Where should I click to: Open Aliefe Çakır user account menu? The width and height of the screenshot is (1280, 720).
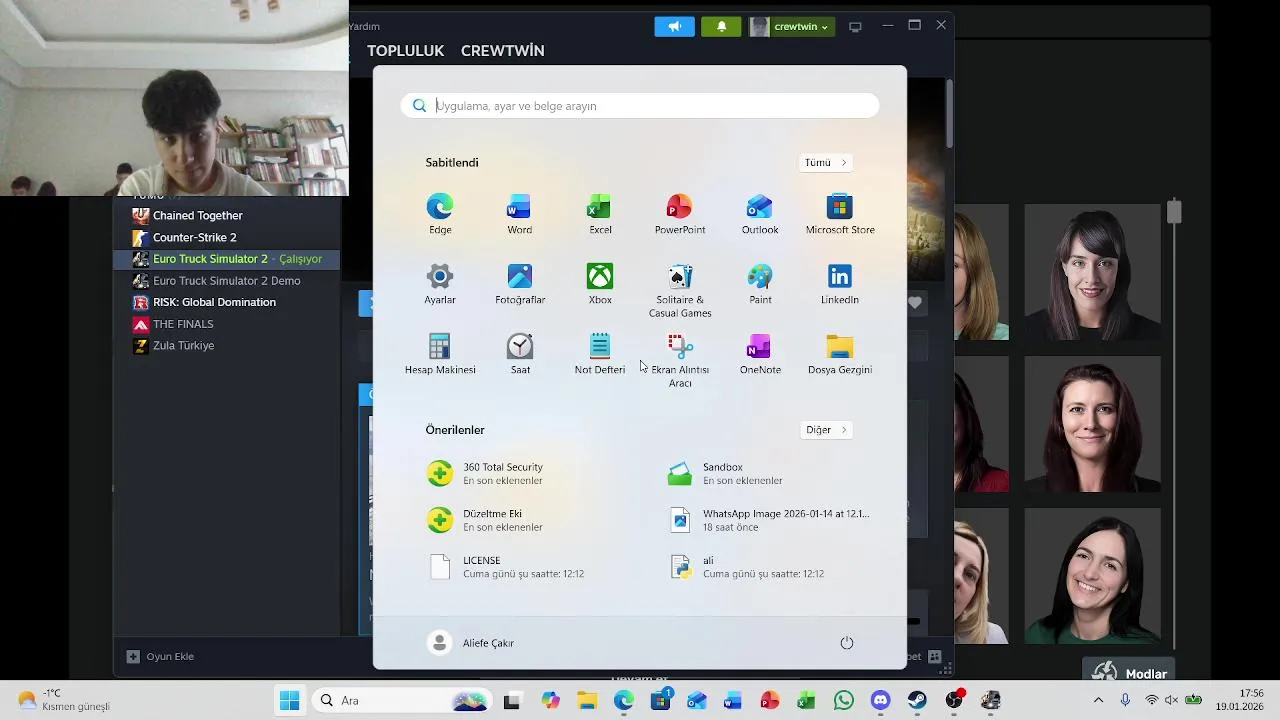pyautogui.click(x=471, y=643)
